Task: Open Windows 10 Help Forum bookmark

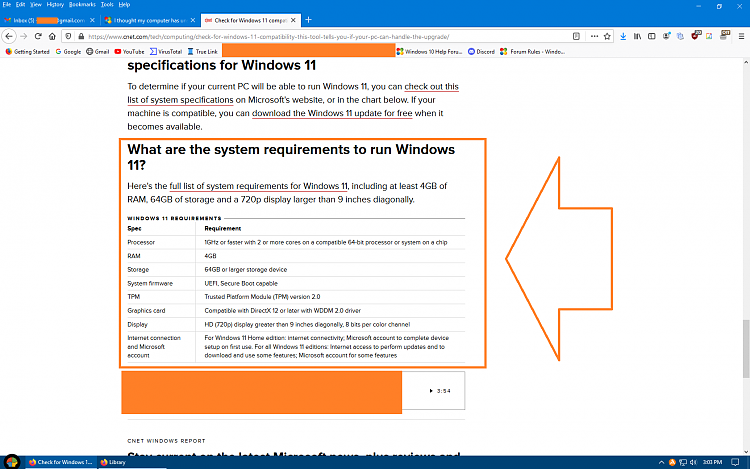Action: (x=429, y=52)
